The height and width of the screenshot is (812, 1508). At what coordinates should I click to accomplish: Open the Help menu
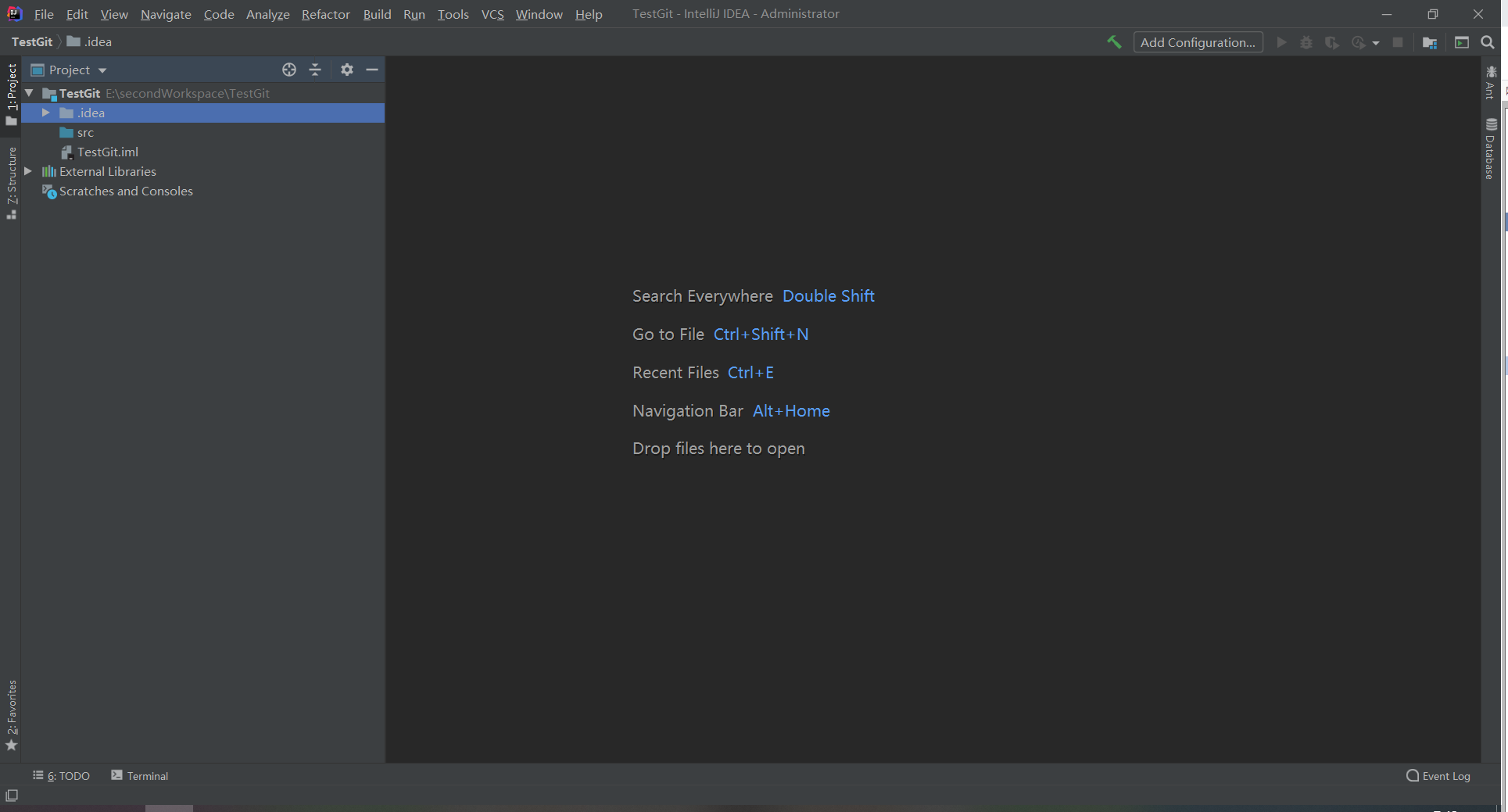[589, 14]
